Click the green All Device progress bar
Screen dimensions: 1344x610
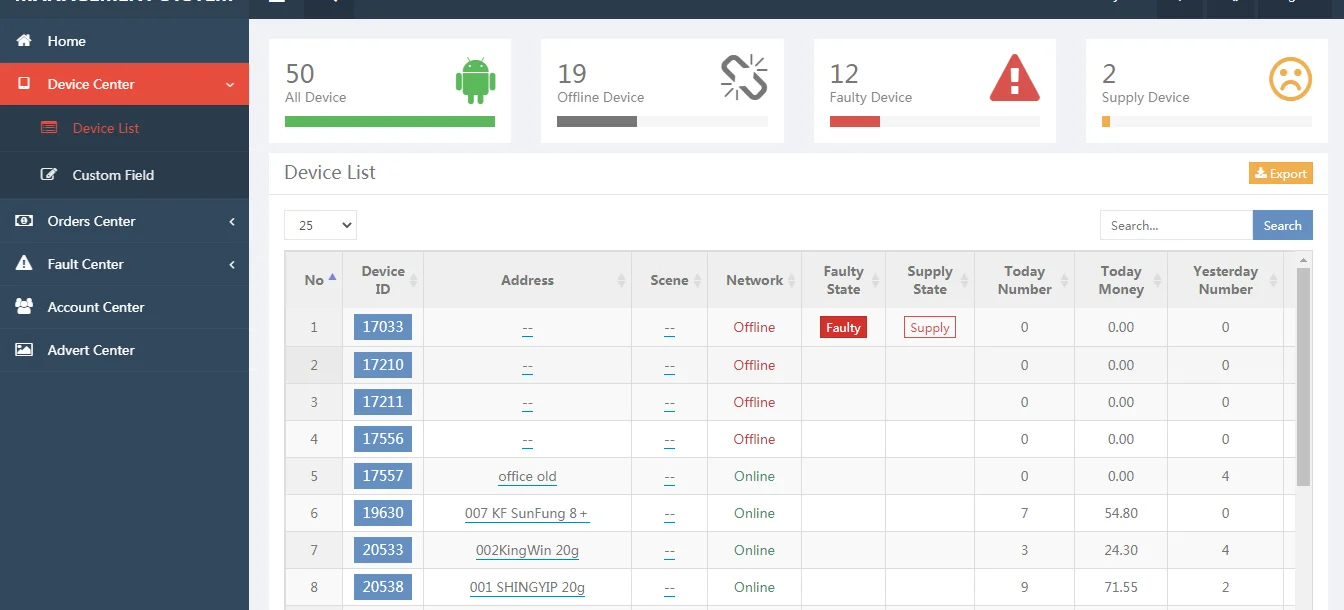click(x=389, y=121)
